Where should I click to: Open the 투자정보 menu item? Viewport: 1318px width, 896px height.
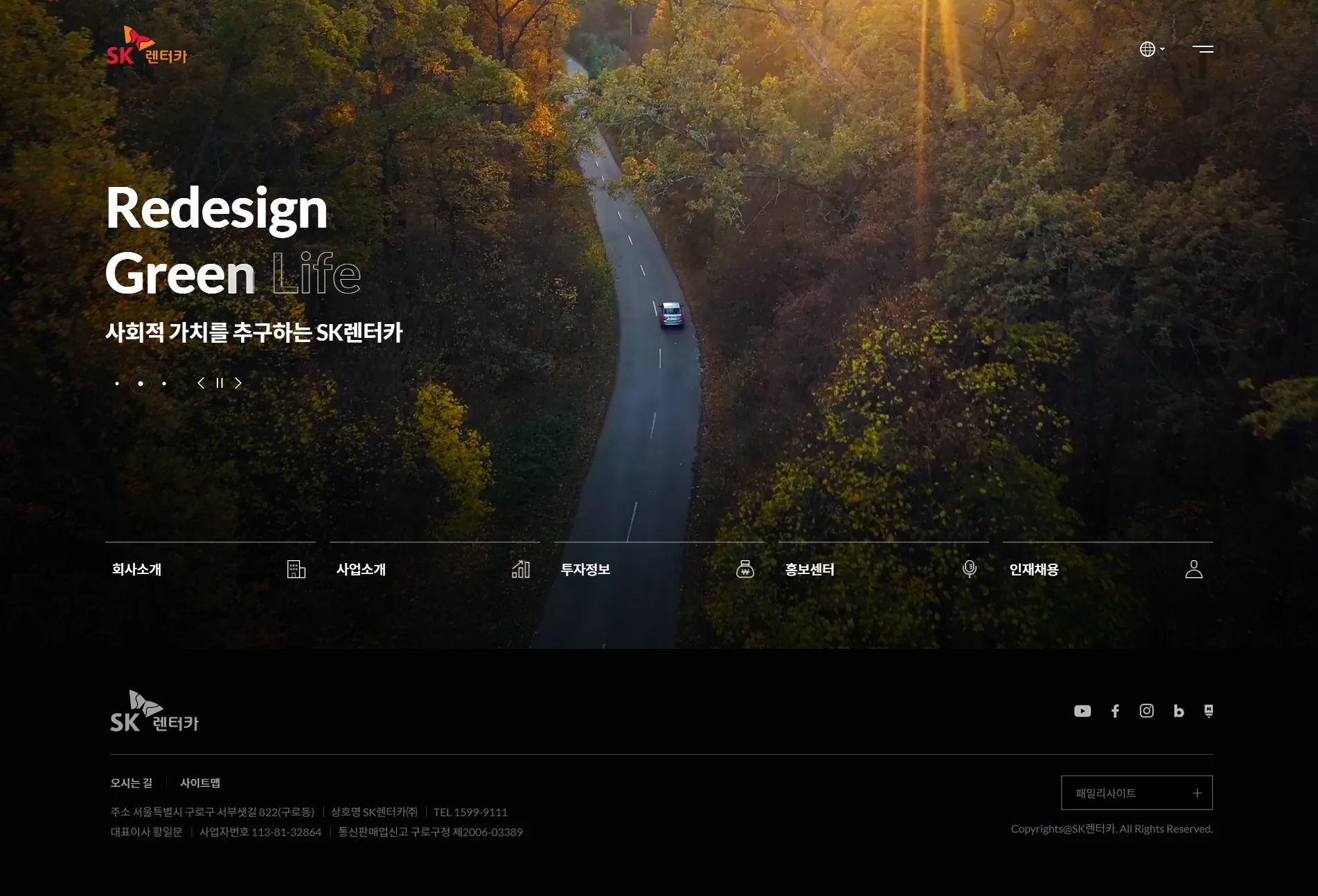659,569
